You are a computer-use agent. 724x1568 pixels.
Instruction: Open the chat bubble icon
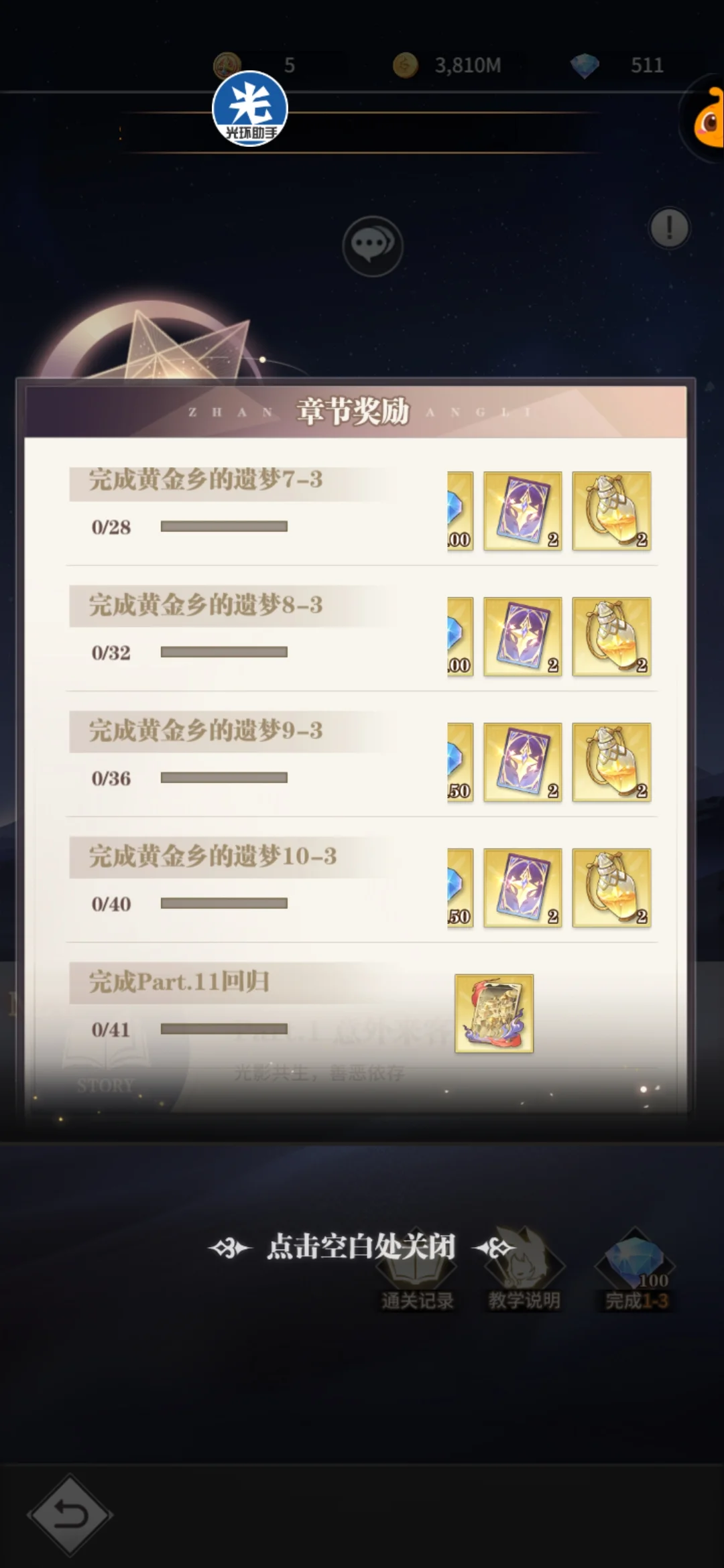(x=373, y=246)
